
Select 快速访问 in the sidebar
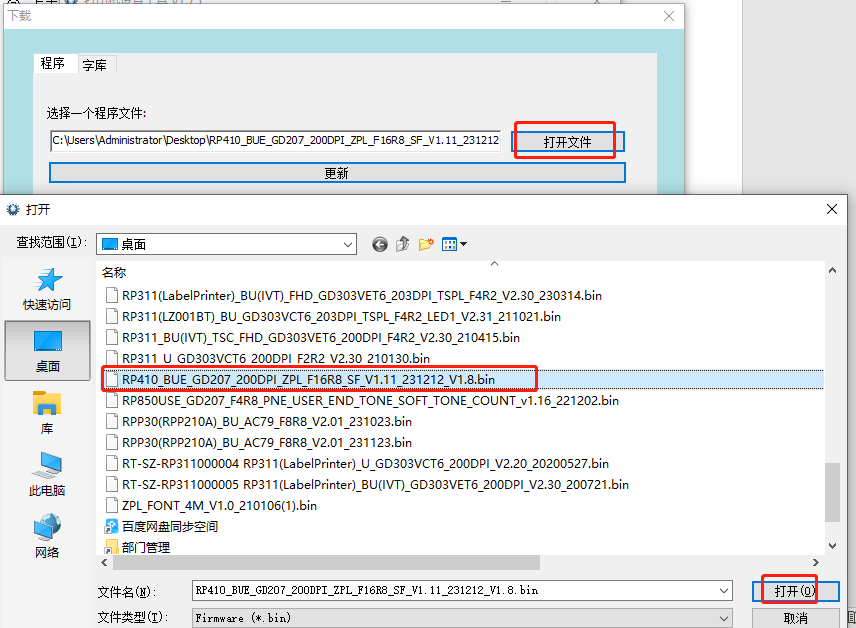click(47, 289)
